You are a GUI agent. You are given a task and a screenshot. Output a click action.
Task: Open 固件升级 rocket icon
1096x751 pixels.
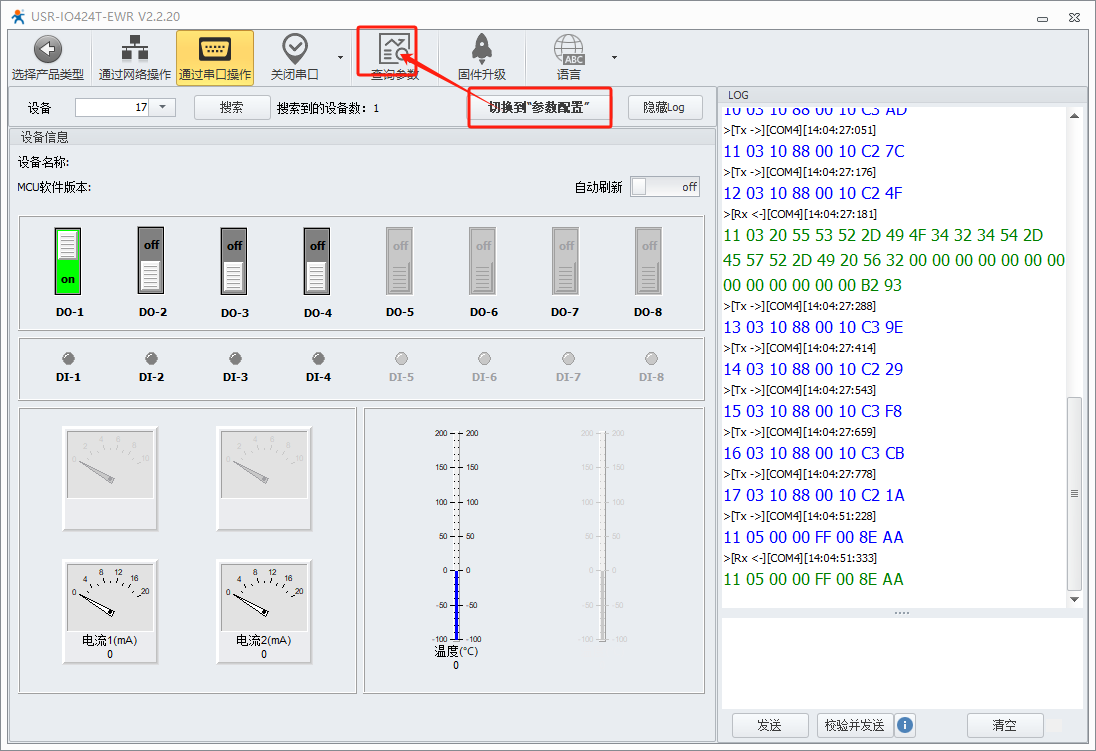(x=482, y=50)
